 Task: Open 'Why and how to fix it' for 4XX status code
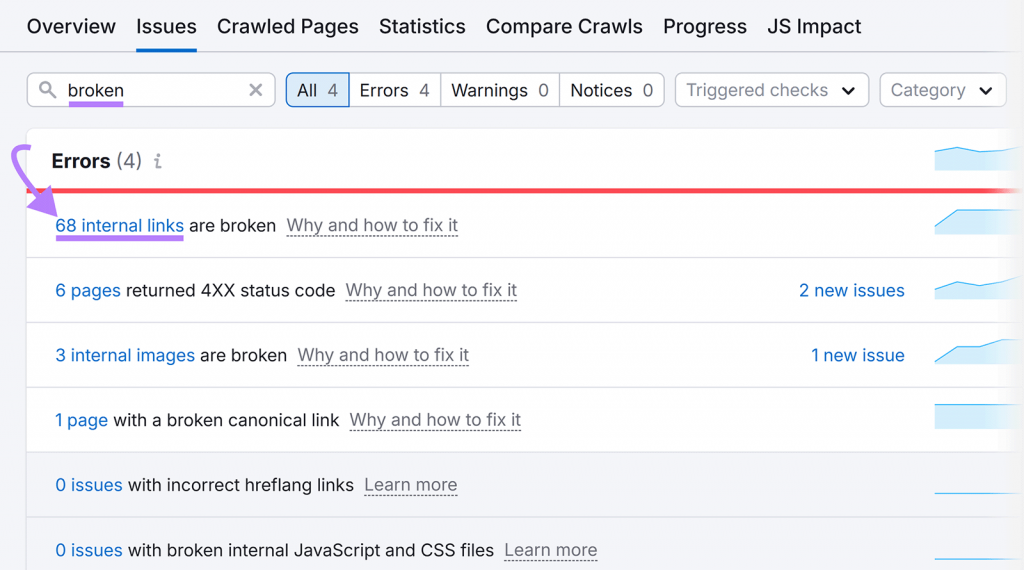[431, 290]
